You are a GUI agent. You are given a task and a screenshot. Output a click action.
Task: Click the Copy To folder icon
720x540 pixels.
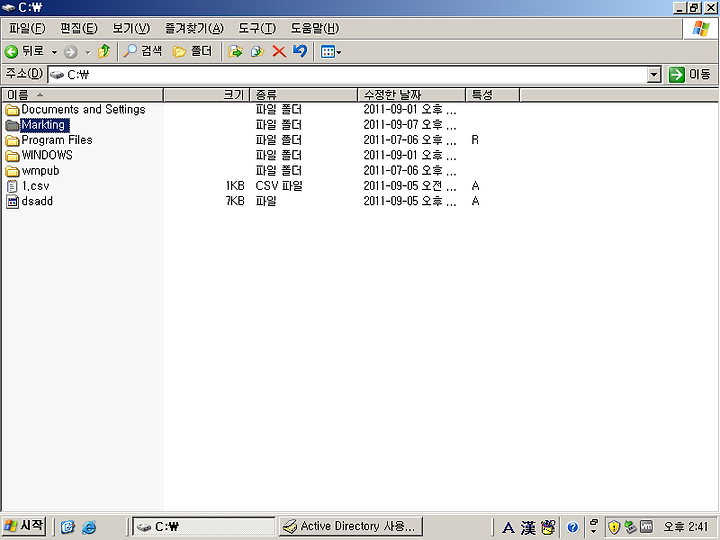coord(257,51)
